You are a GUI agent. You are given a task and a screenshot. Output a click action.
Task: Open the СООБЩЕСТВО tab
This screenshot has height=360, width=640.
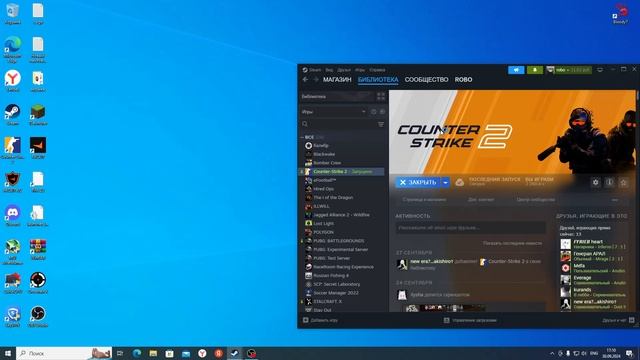pos(426,80)
